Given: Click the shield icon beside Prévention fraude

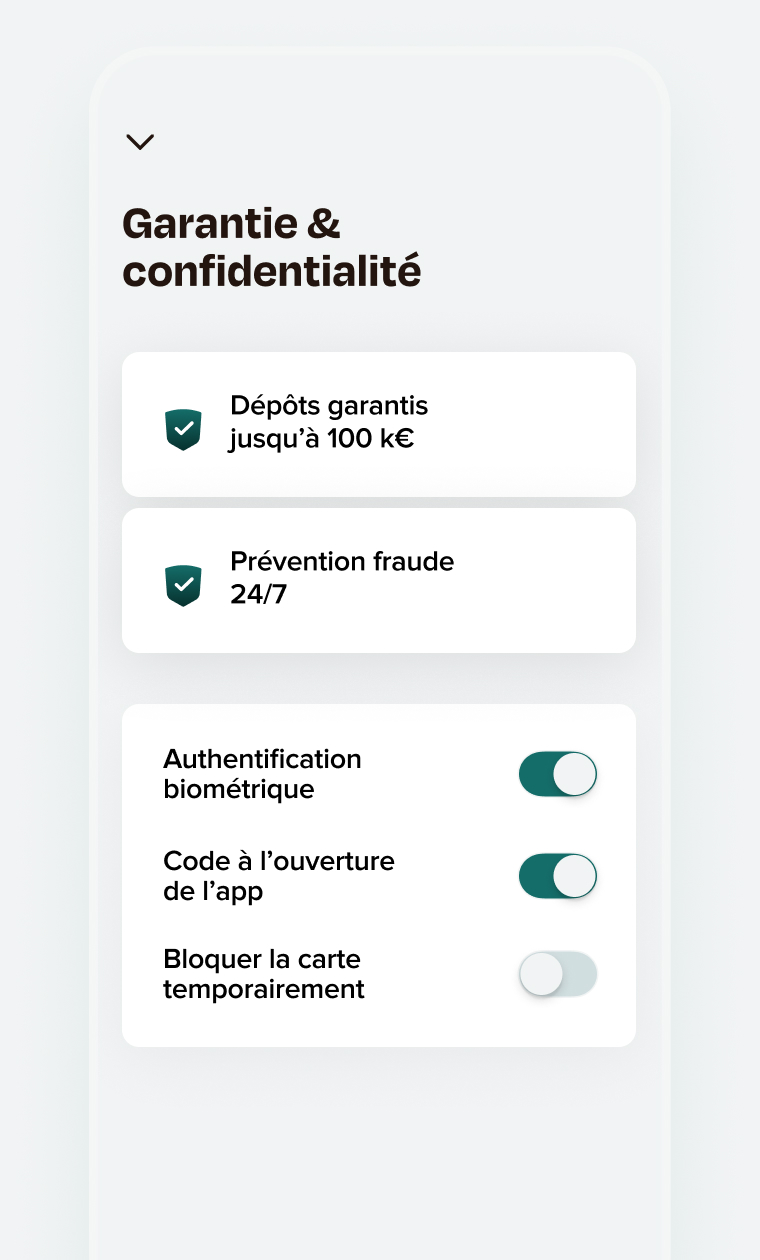Looking at the screenshot, I should tap(183, 585).
